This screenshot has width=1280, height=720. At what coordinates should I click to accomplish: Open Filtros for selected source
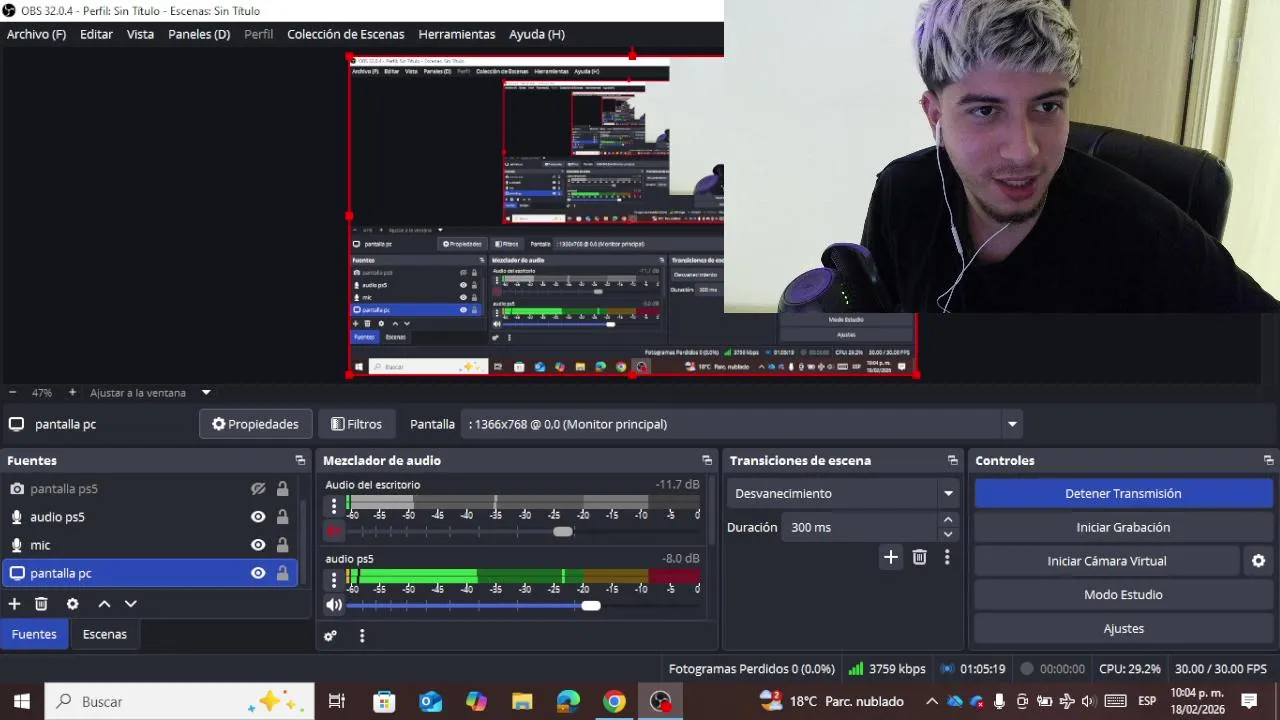(356, 424)
